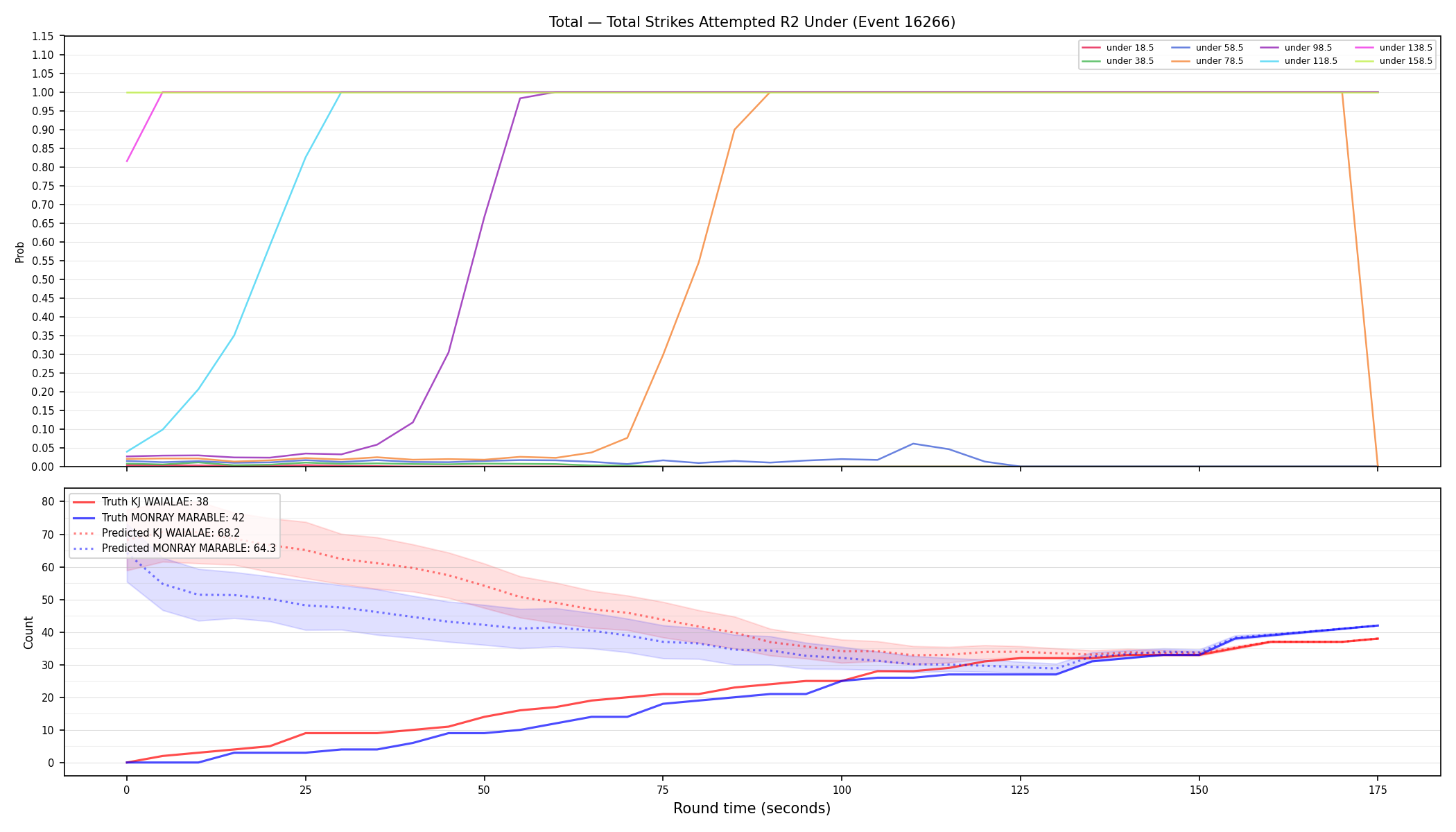Click the 'Round time (seconds)' axis label
This screenshot has height=832, width=1456.
752,808
